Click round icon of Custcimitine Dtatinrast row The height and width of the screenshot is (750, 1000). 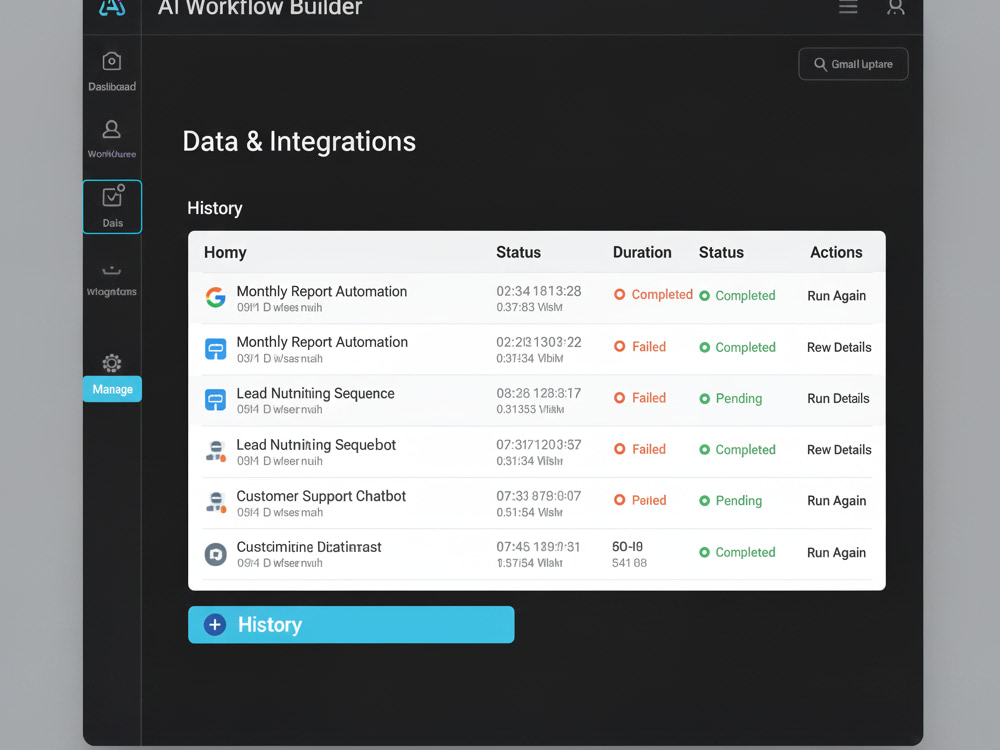tap(216, 554)
